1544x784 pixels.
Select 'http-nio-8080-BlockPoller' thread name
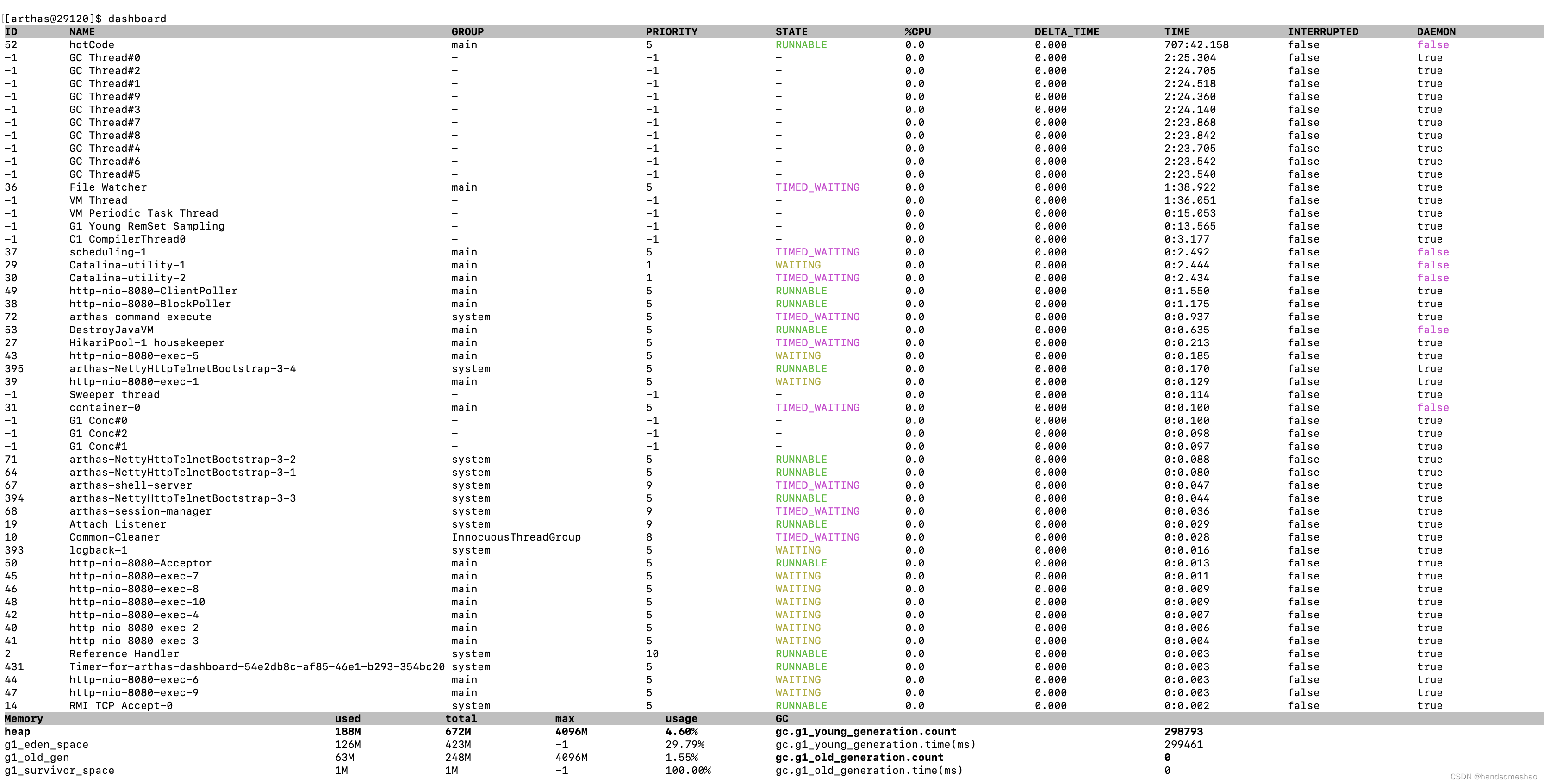click(x=150, y=304)
